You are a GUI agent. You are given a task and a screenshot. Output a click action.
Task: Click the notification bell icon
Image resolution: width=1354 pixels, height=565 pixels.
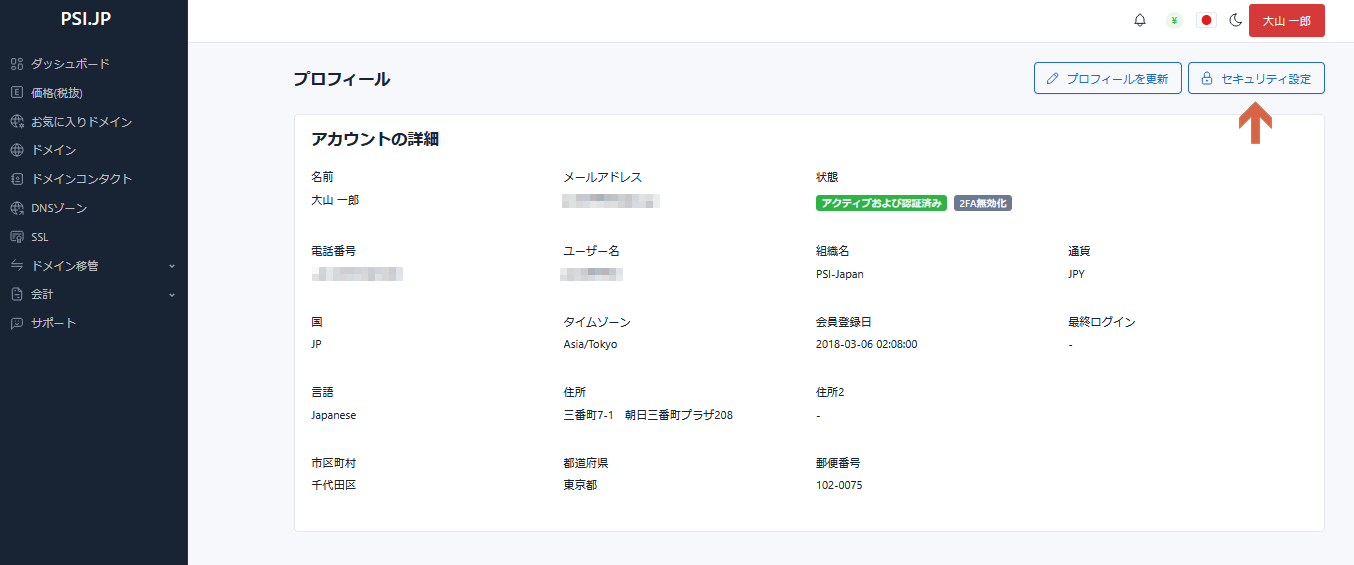(1140, 21)
